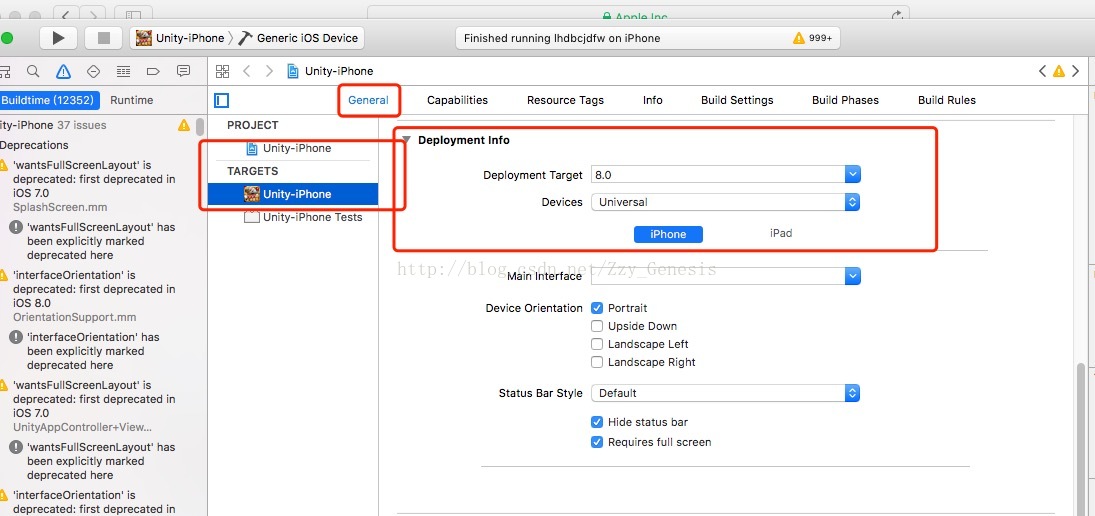The image size is (1095, 516).
Task: Click the Unity-iPhone file icon in jump bar
Action: click(x=293, y=71)
